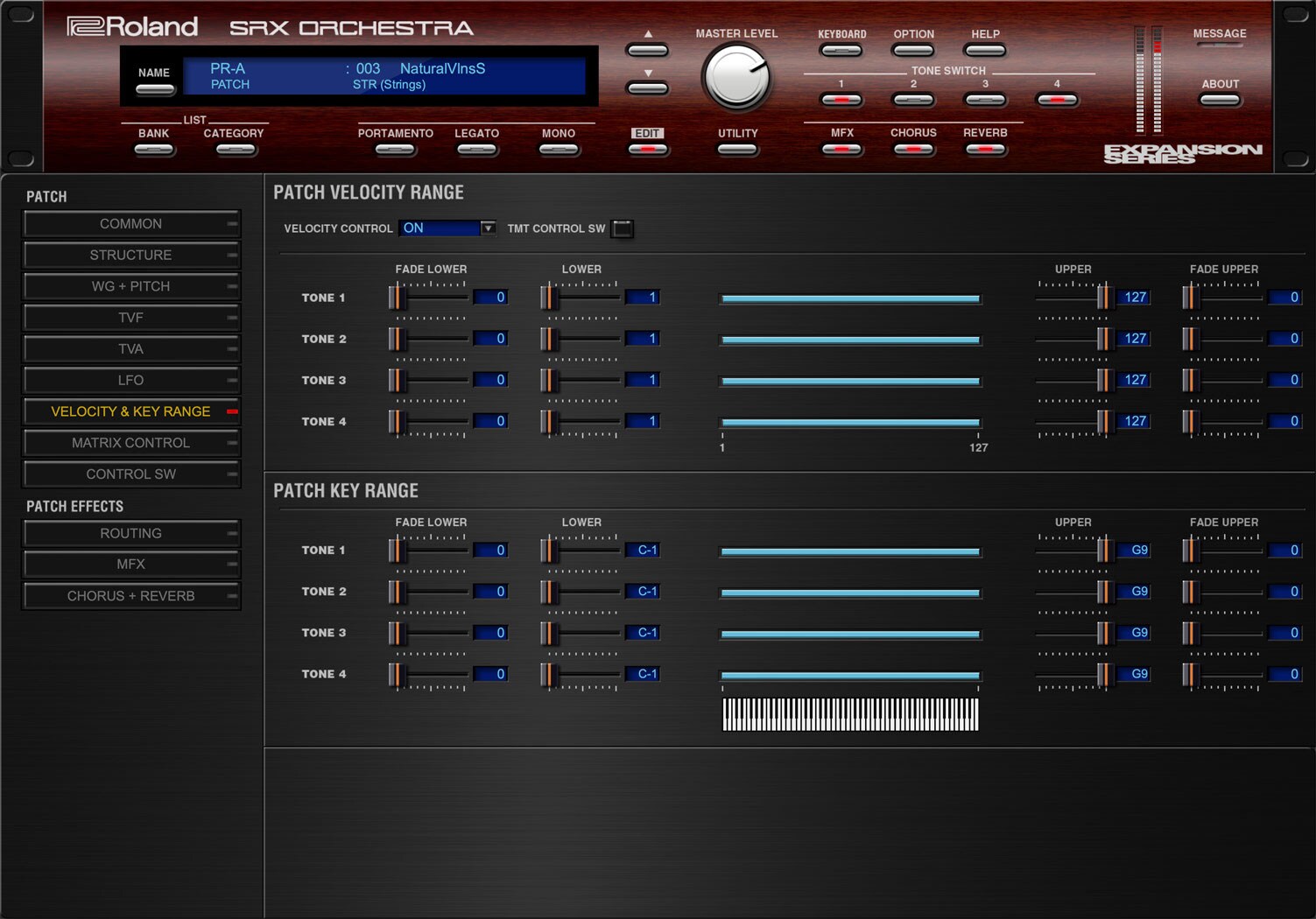Show the on-screen KEYBOARD
1316x919 pixels.
coord(841,51)
